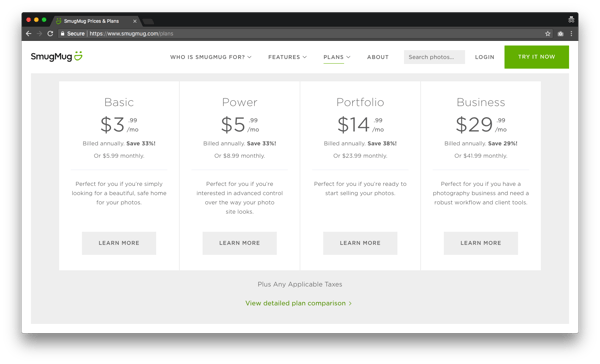Click the camera extension icon in toolbar
The height and width of the screenshot is (364, 600).
(x=560, y=34)
